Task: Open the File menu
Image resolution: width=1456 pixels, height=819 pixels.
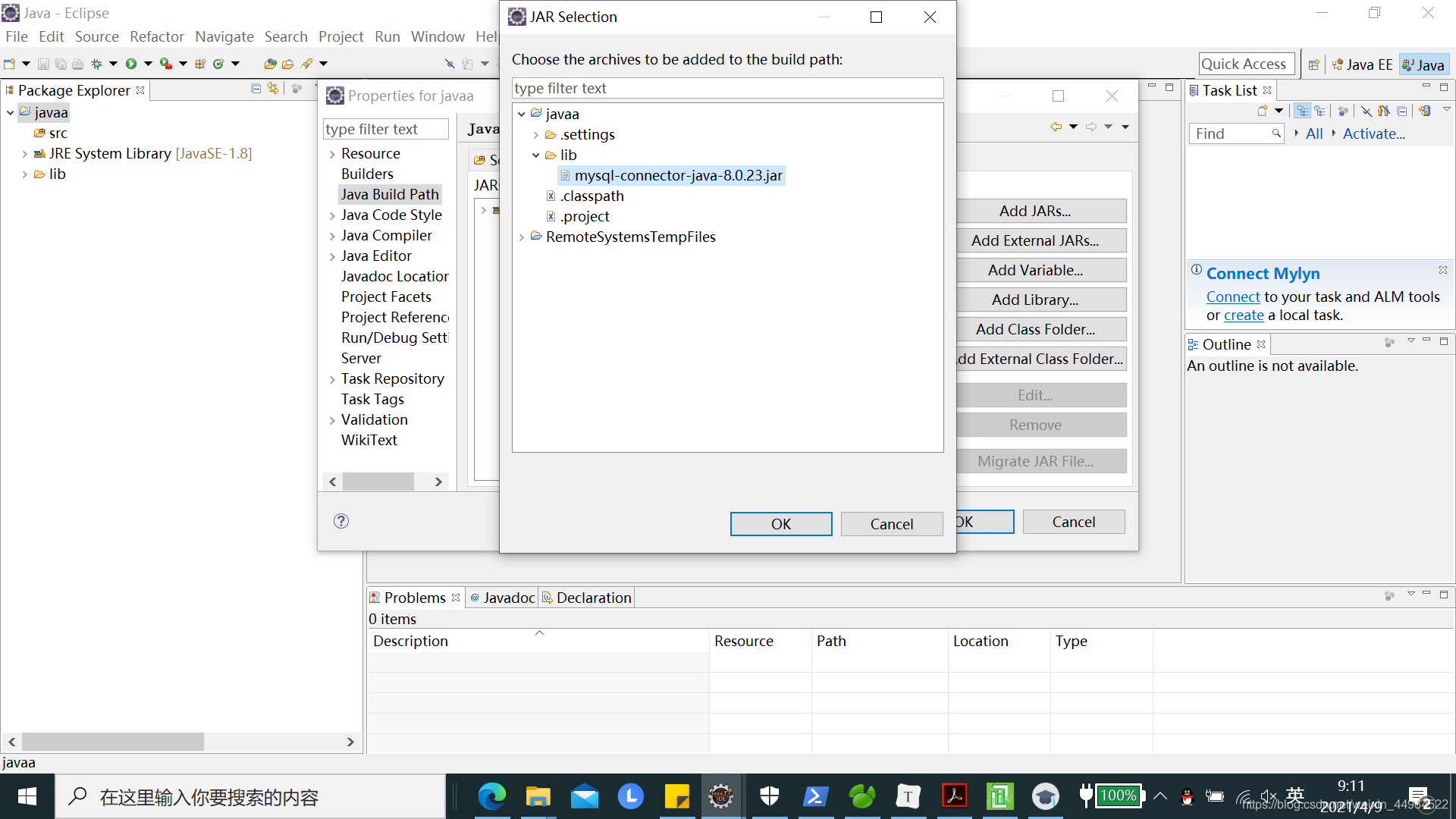Action: [x=16, y=36]
